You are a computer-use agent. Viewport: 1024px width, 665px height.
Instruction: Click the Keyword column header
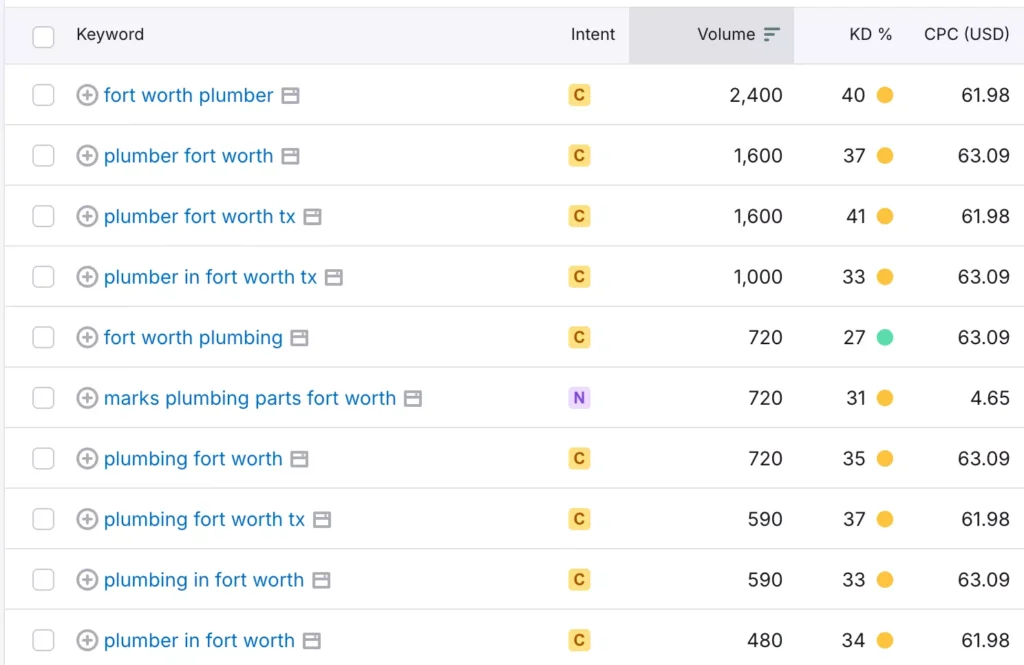point(110,35)
